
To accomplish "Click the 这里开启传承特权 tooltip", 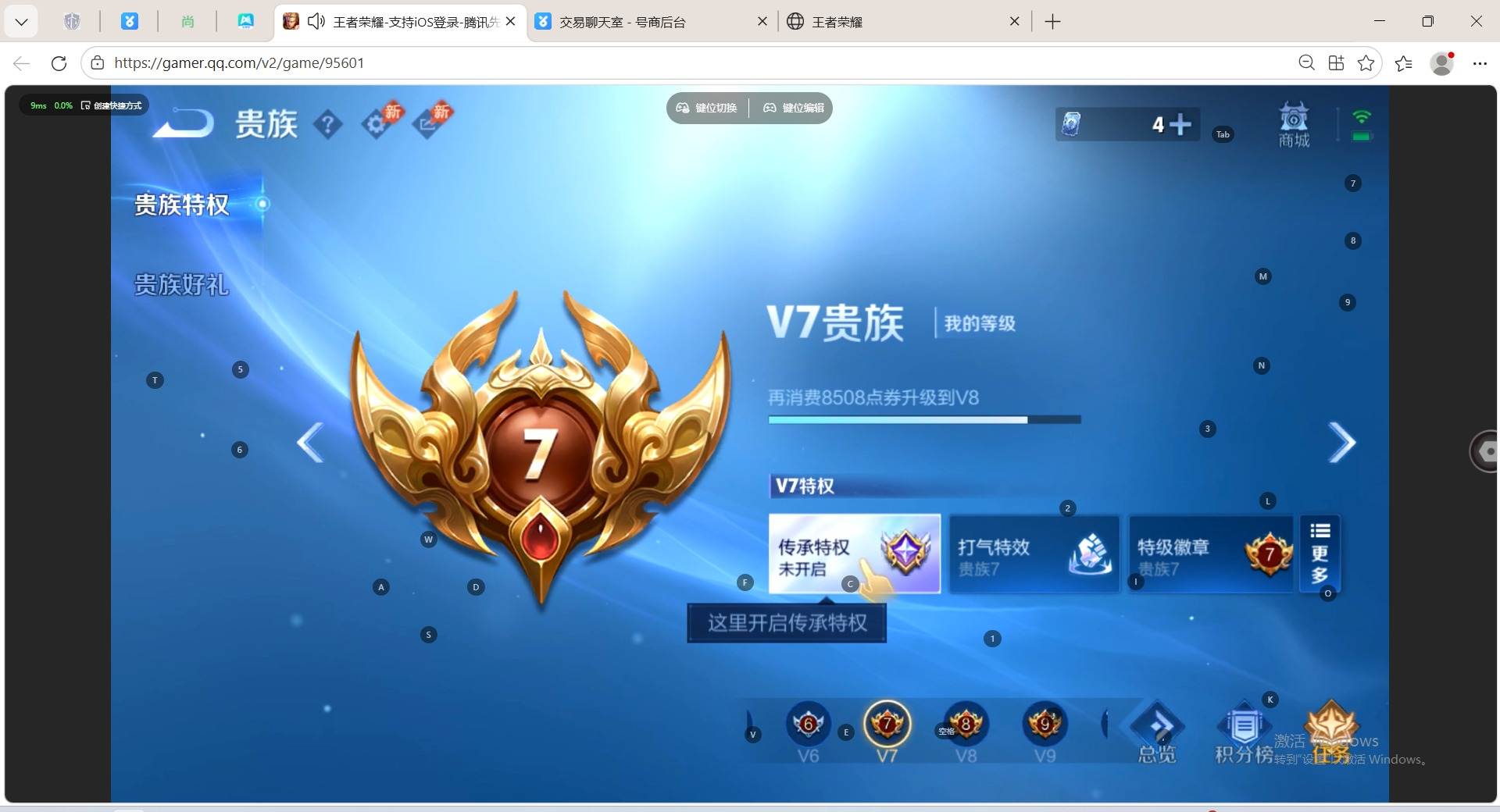I will 787,623.
